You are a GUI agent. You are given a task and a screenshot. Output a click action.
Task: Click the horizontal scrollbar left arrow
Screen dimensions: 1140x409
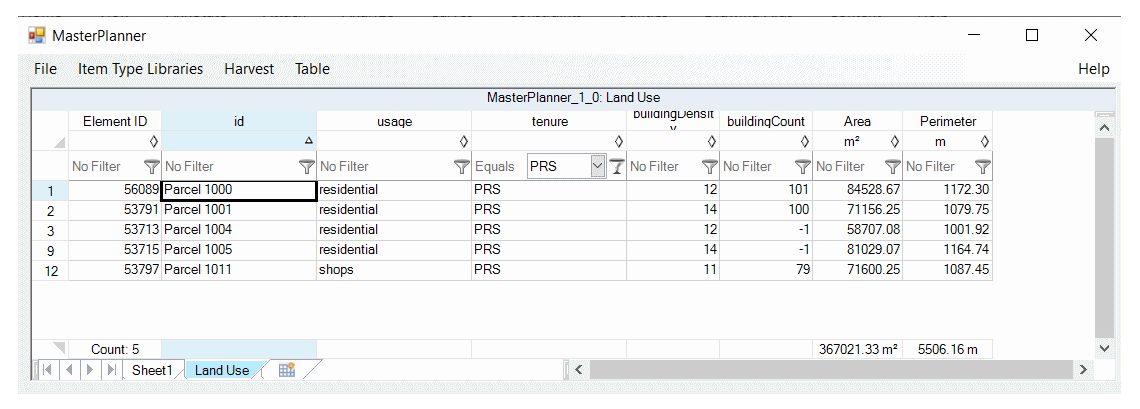pos(579,370)
